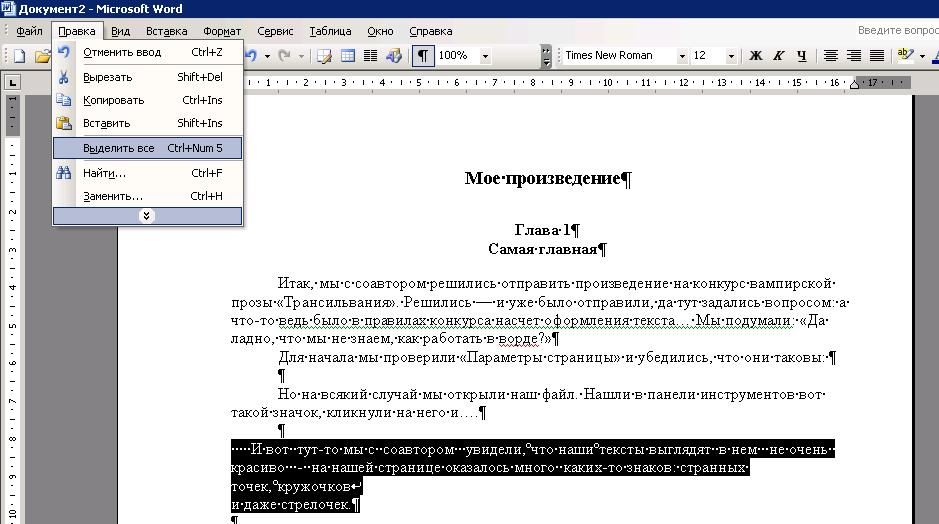Viewport: 939px width, 524px height.
Task: Close the Правка menu via its title
Action: pos(77,31)
